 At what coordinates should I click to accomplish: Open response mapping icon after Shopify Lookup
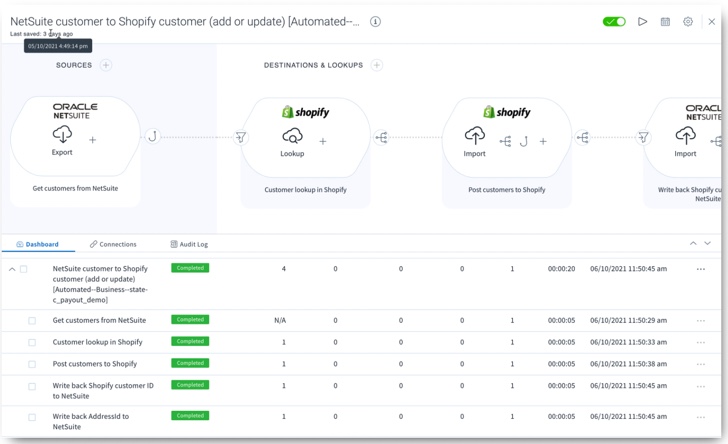tap(381, 137)
